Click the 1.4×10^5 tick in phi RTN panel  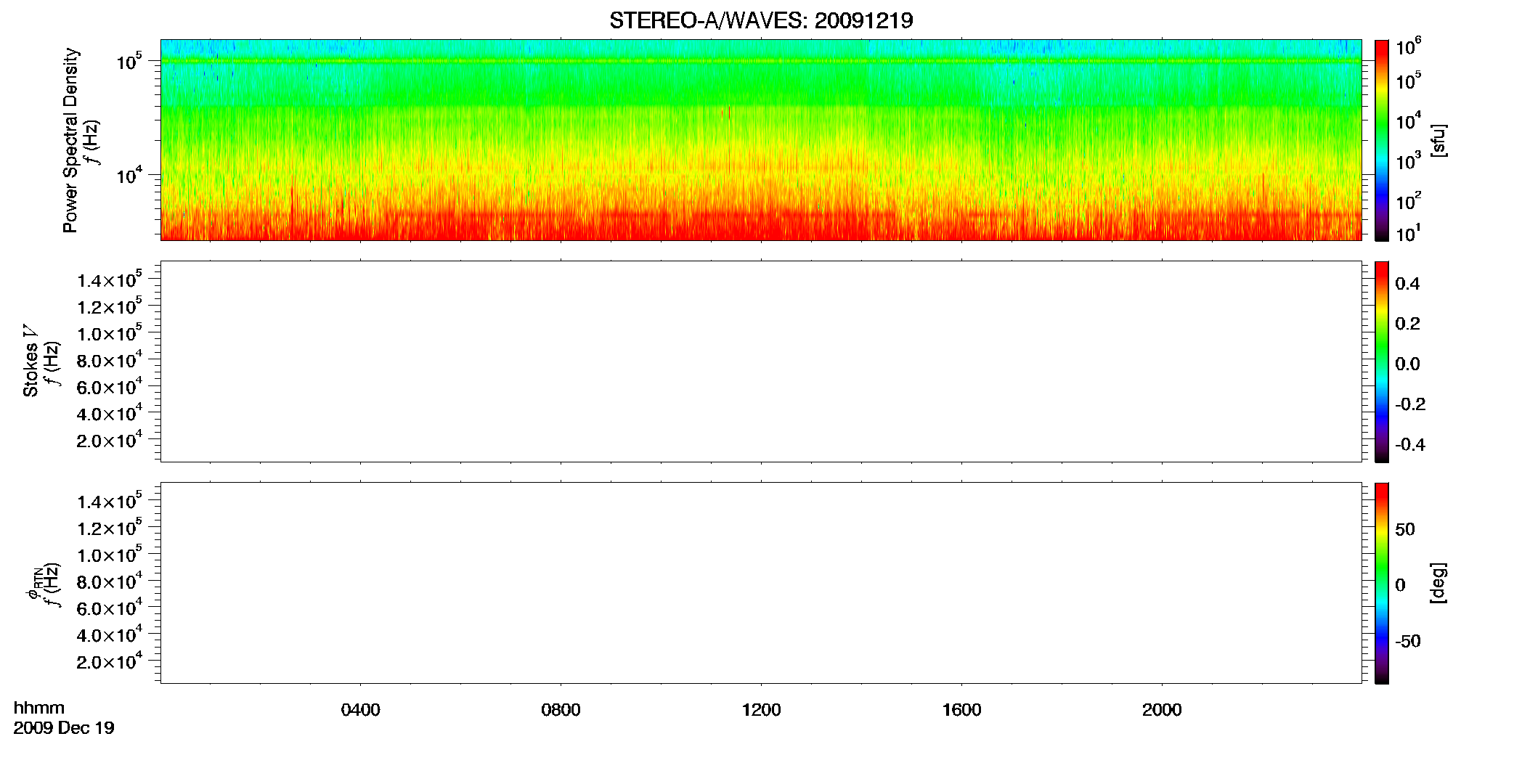pos(110,501)
